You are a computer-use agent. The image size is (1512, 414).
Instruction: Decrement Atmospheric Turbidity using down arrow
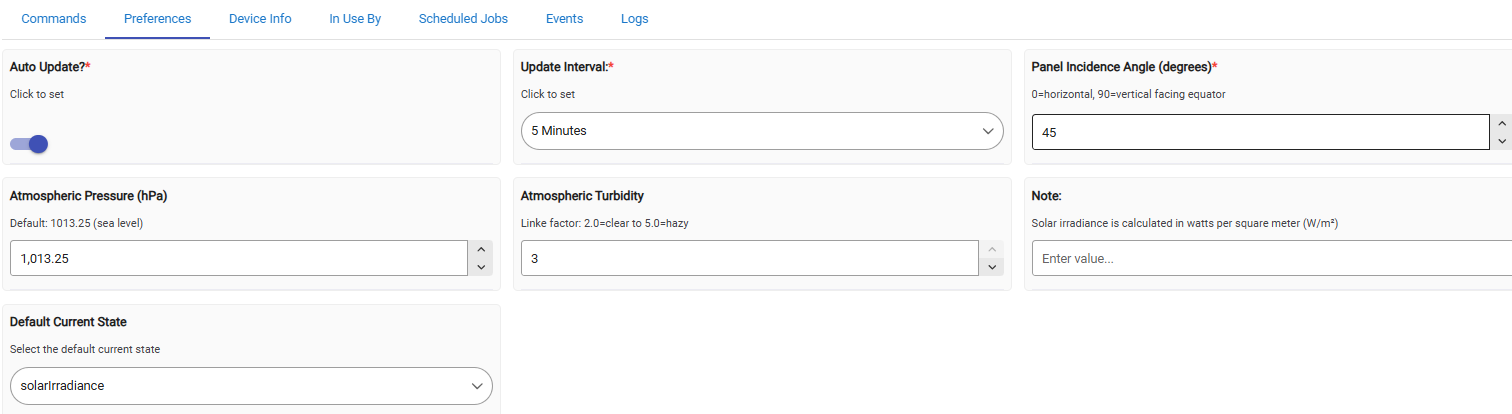[x=992, y=267]
